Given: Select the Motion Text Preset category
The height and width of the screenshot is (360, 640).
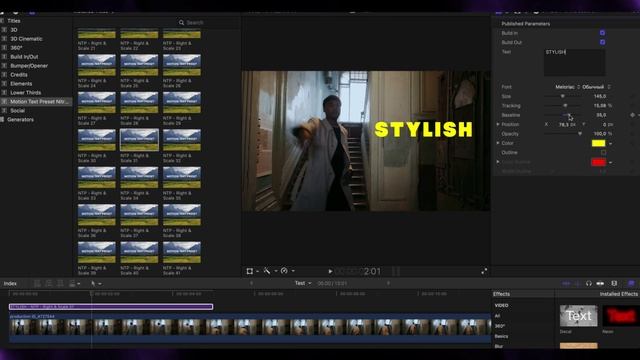Looking at the screenshot, I should (36, 102).
